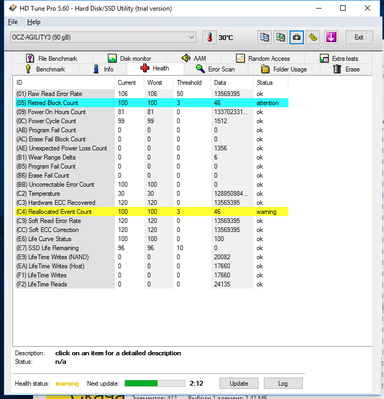This screenshot has height=399, width=384.
Task: Click the ID column header
Action: coord(65,83)
